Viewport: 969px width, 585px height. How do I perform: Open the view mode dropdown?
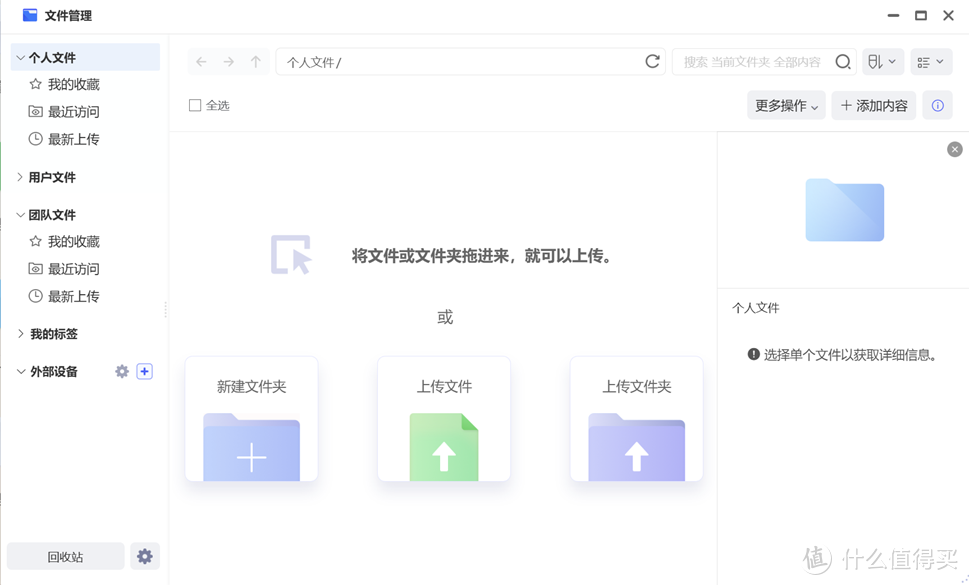click(930, 61)
